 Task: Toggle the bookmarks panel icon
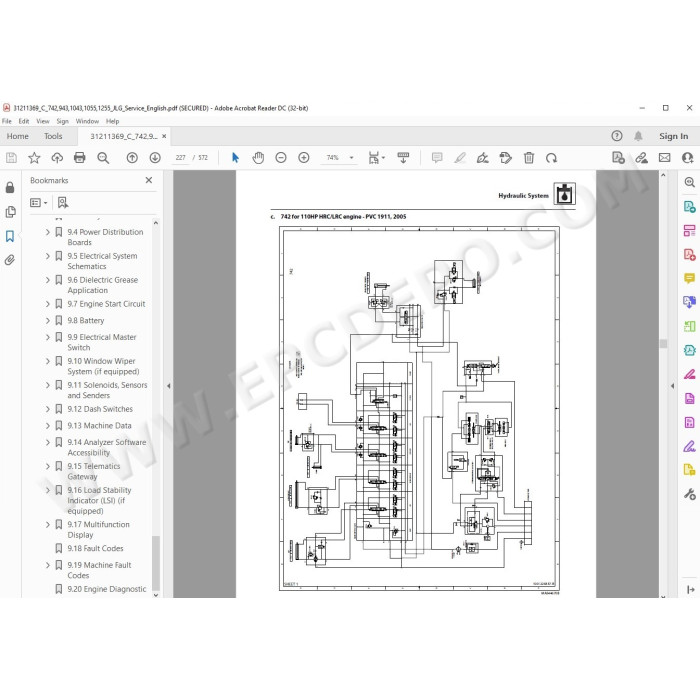pos(10,236)
